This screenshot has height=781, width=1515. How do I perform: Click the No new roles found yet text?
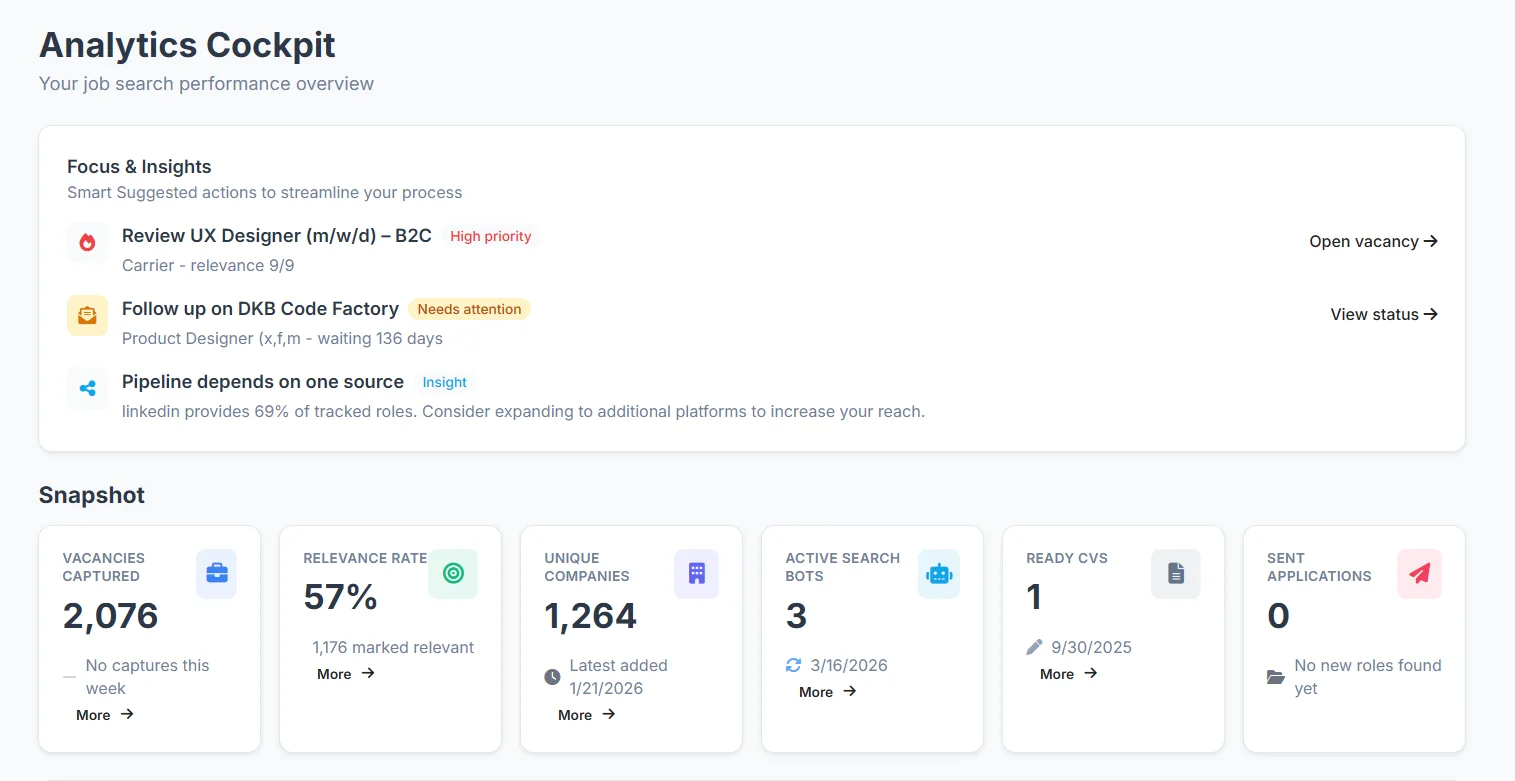pos(1367,677)
